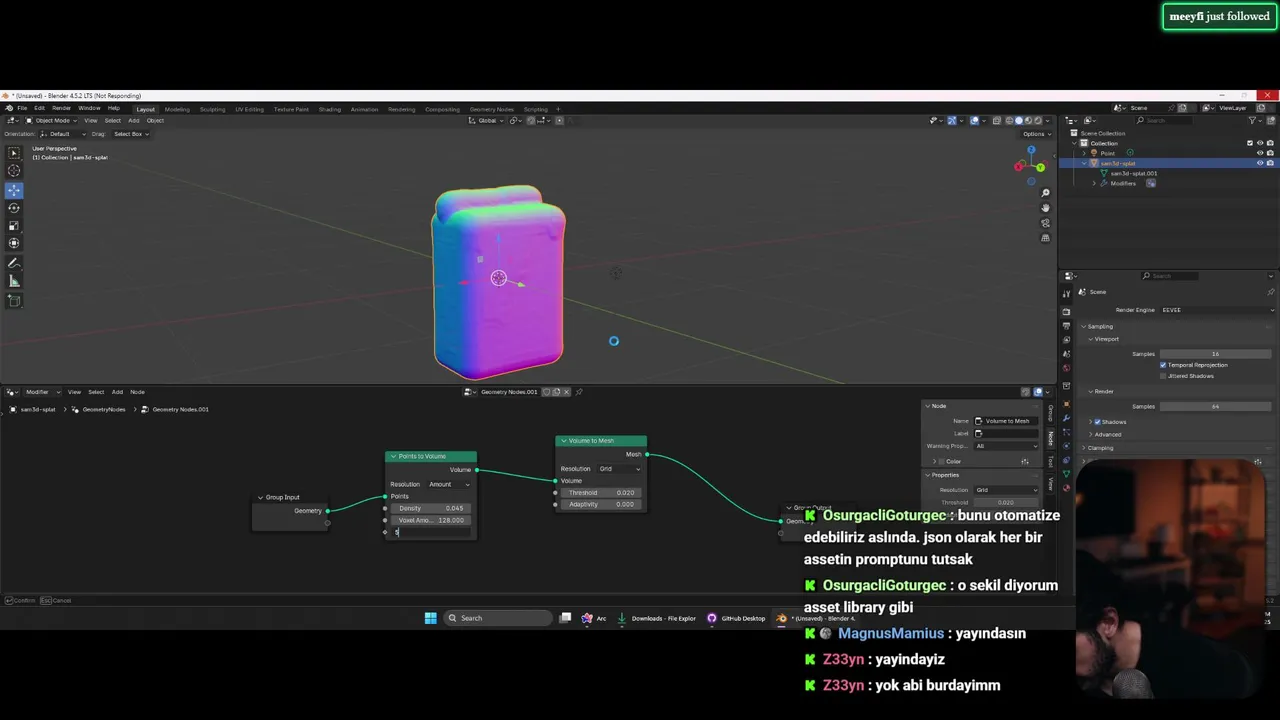
Task: Expand the Advanced render subpanel
Action: click(1105, 434)
